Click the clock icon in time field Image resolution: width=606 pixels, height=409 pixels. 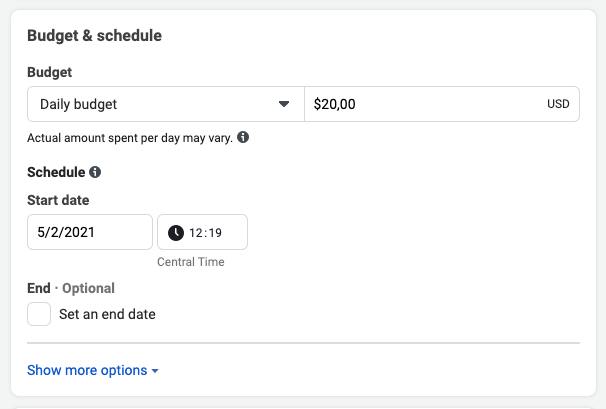pyautogui.click(x=176, y=232)
